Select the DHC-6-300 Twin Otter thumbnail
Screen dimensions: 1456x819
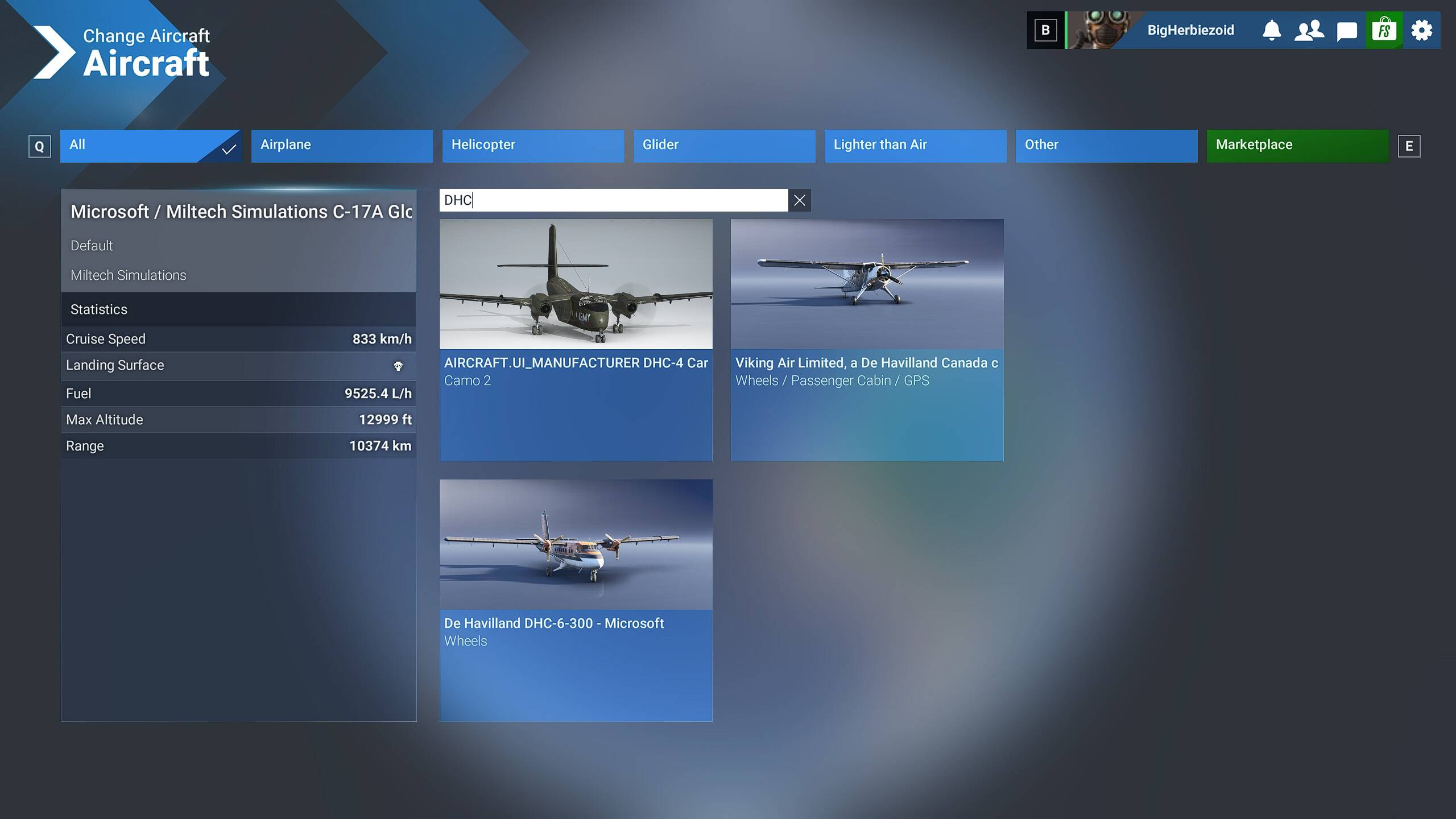point(576,544)
